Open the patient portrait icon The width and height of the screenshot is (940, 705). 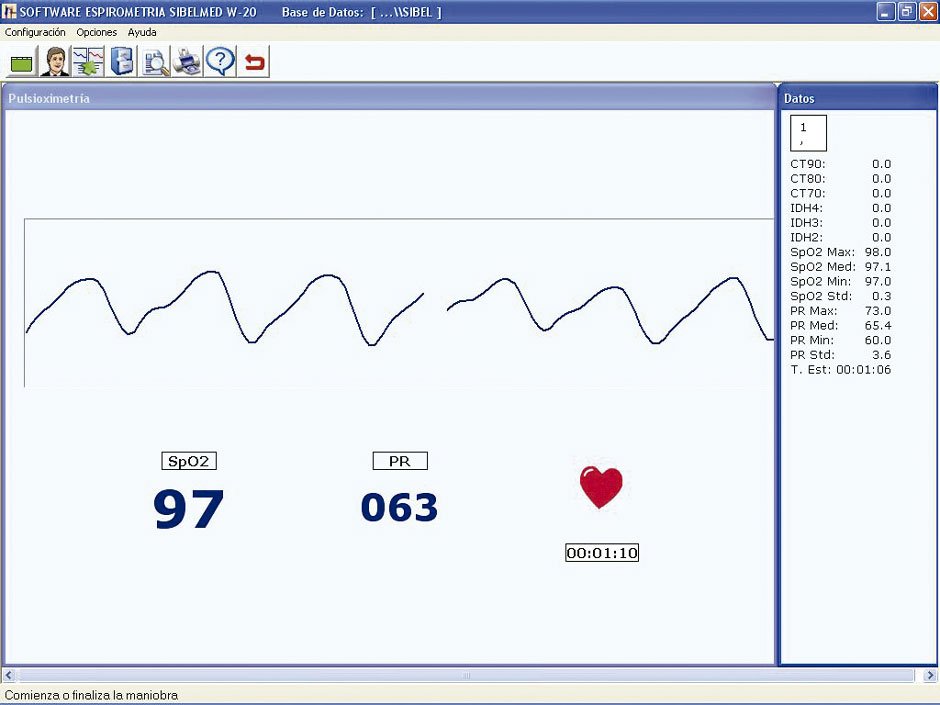pyautogui.click(x=55, y=62)
